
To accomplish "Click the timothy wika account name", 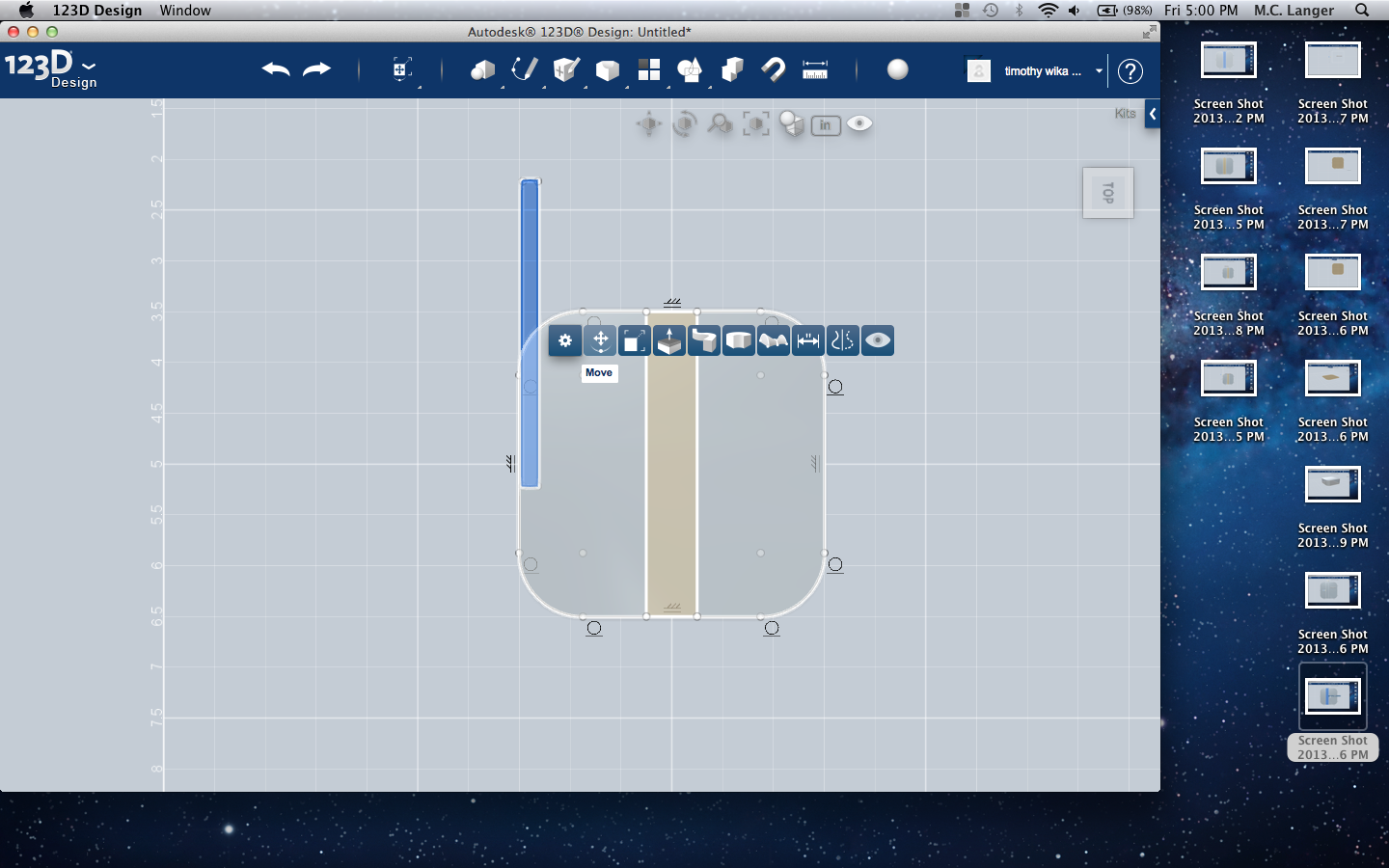I will [1043, 71].
